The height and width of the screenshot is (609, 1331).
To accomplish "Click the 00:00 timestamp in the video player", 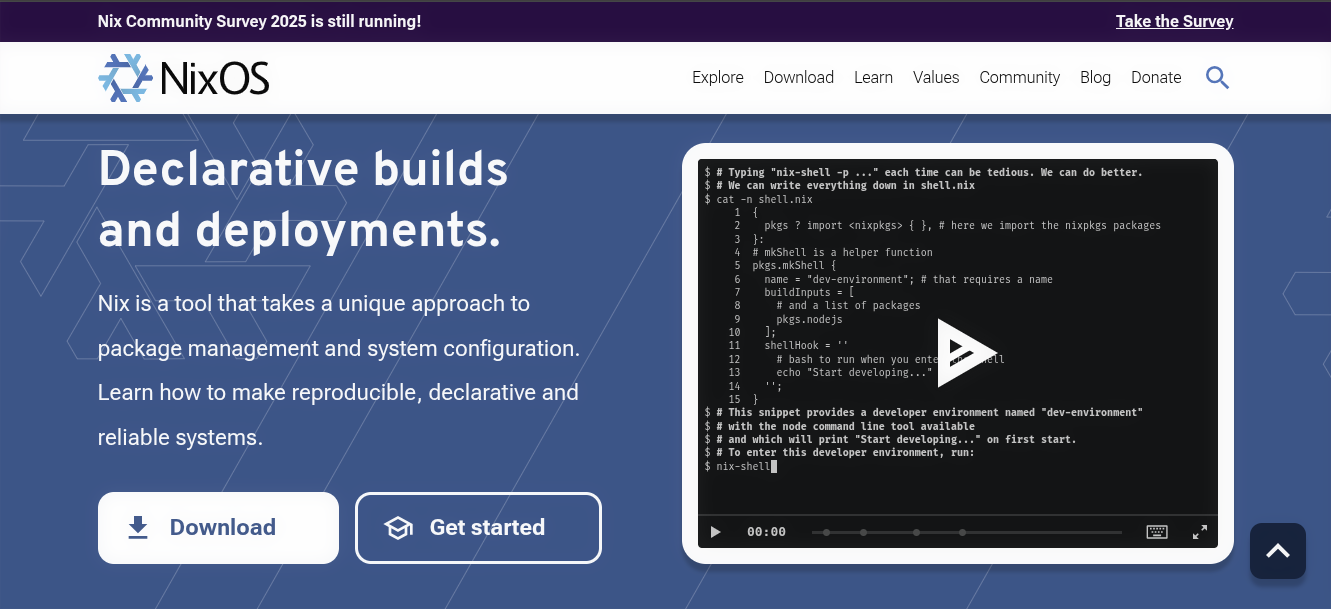I will tap(766, 532).
